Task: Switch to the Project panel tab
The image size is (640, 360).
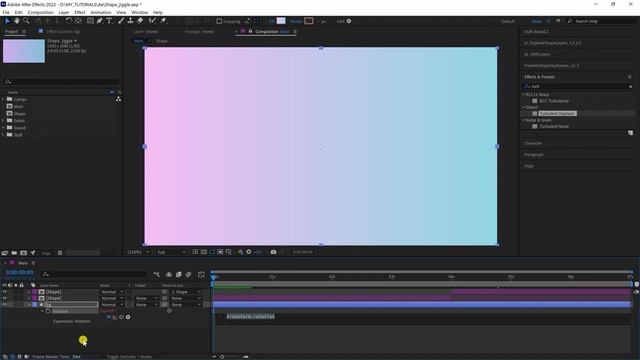Action: [x=11, y=31]
